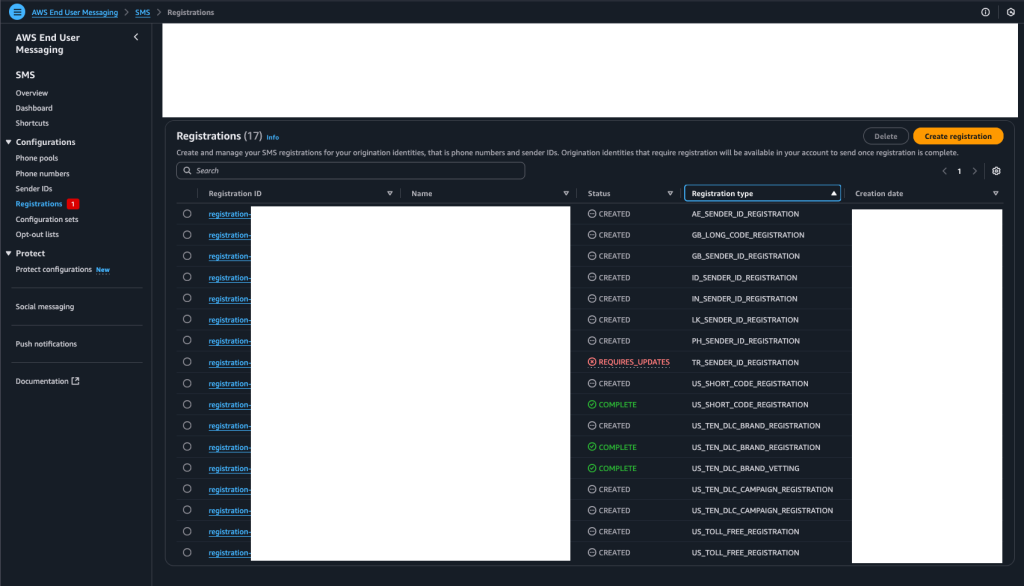The image size is (1024, 586).
Task: Open the Sender IDs page
Action: point(32,187)
